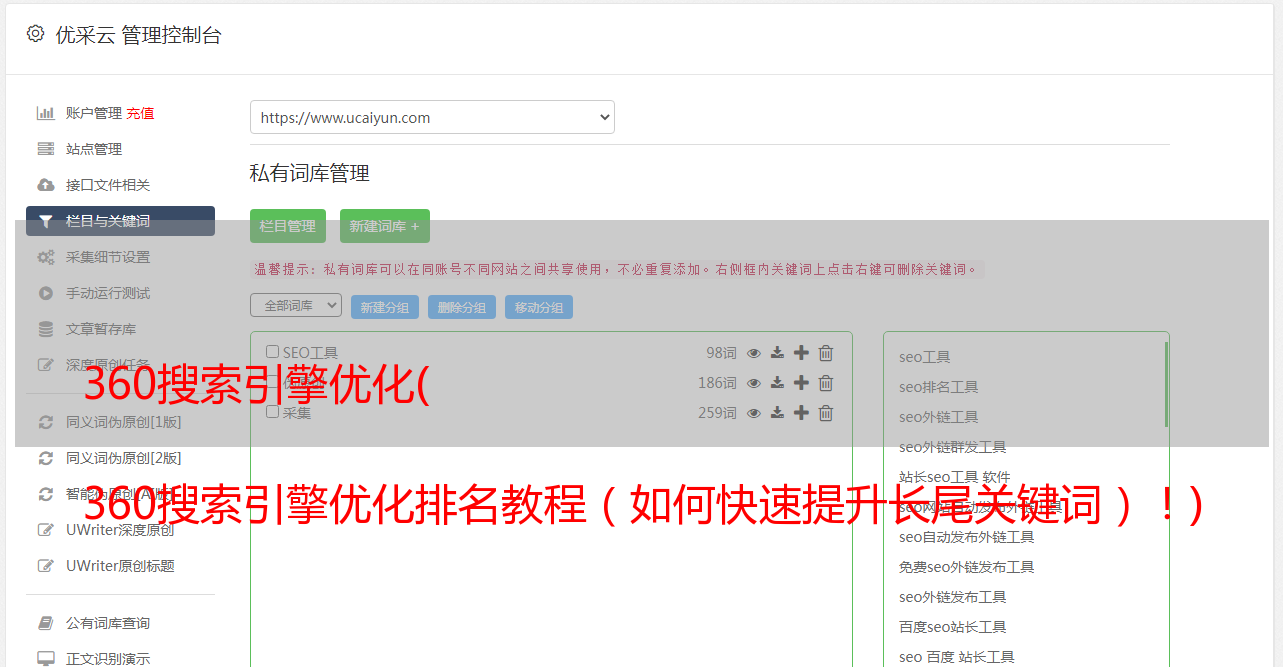
Task: Click the plus icon on 采集 row
Action: click(x=801, y=413)
